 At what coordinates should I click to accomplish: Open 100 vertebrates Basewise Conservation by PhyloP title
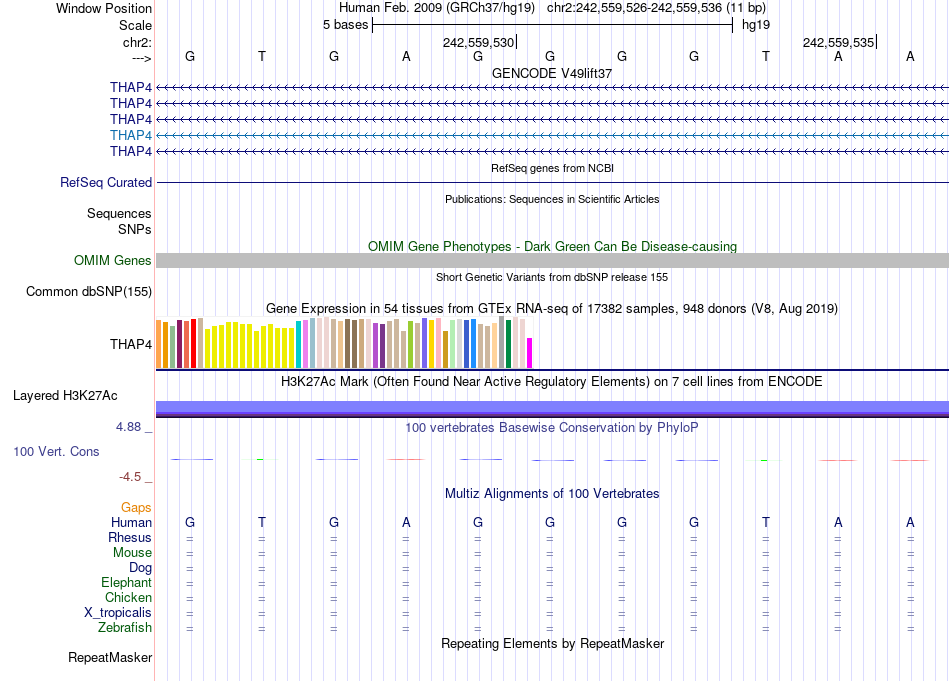point(552,428)
